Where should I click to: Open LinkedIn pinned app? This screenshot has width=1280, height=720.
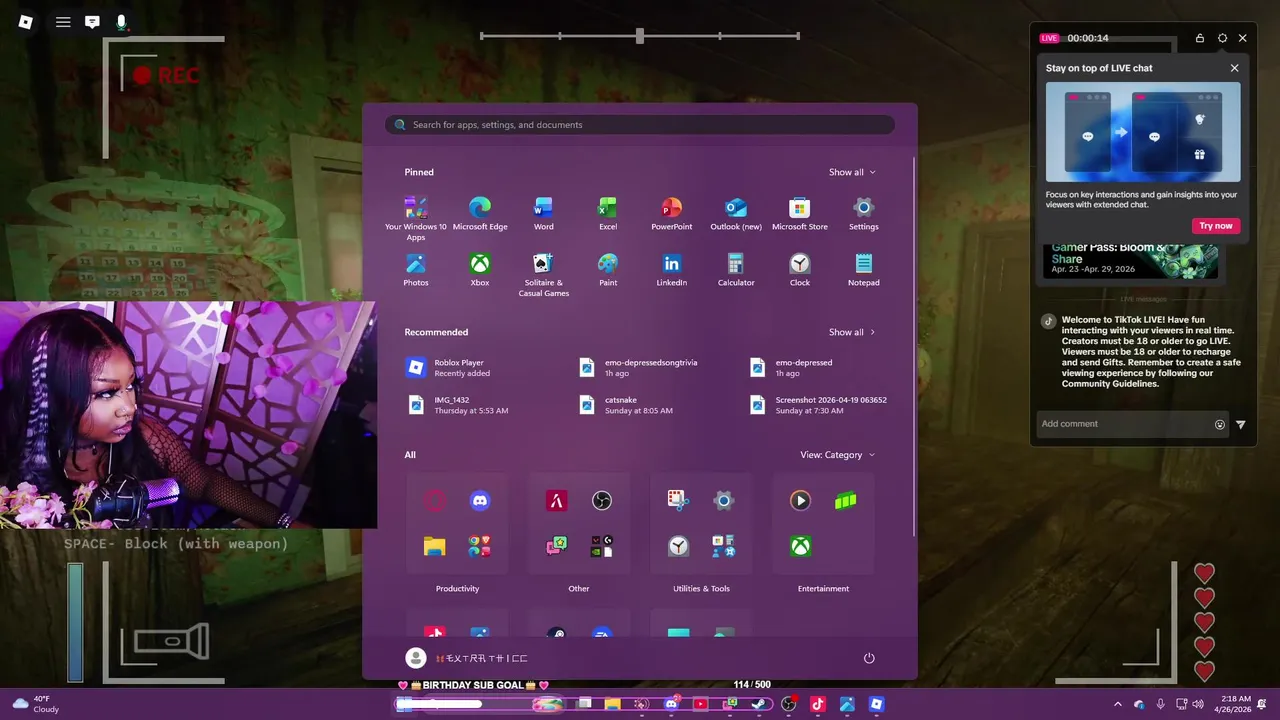[671, 270]
